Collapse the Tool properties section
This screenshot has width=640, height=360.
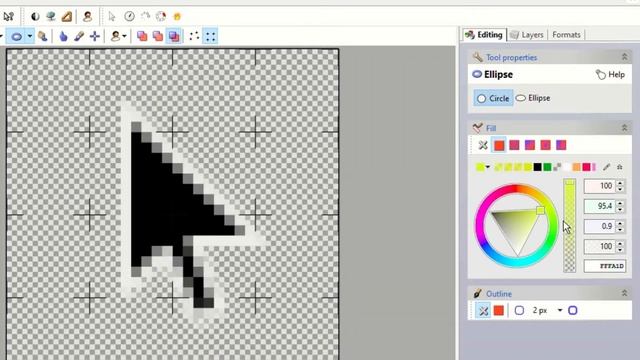click(624, 57)
